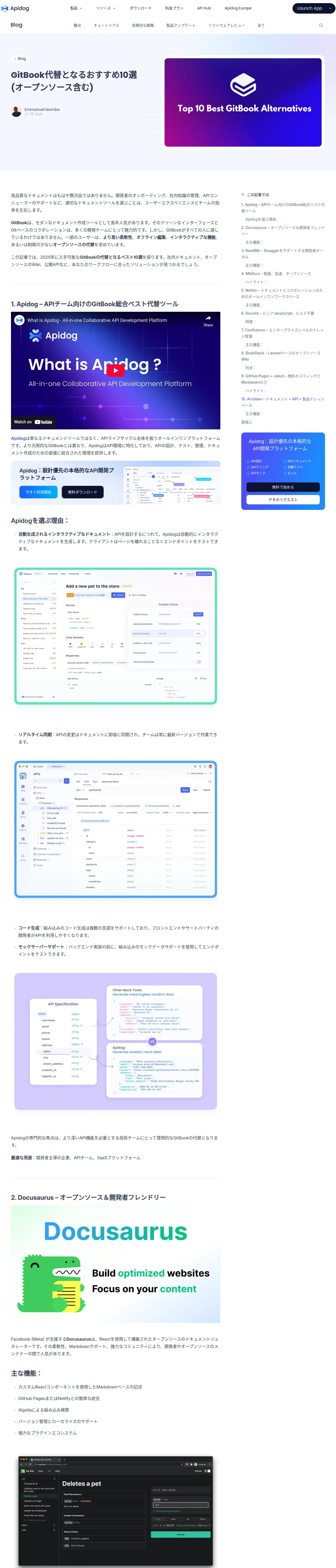Jump to 8. BookStack section in contents
336x1568 pixels.
281,356
